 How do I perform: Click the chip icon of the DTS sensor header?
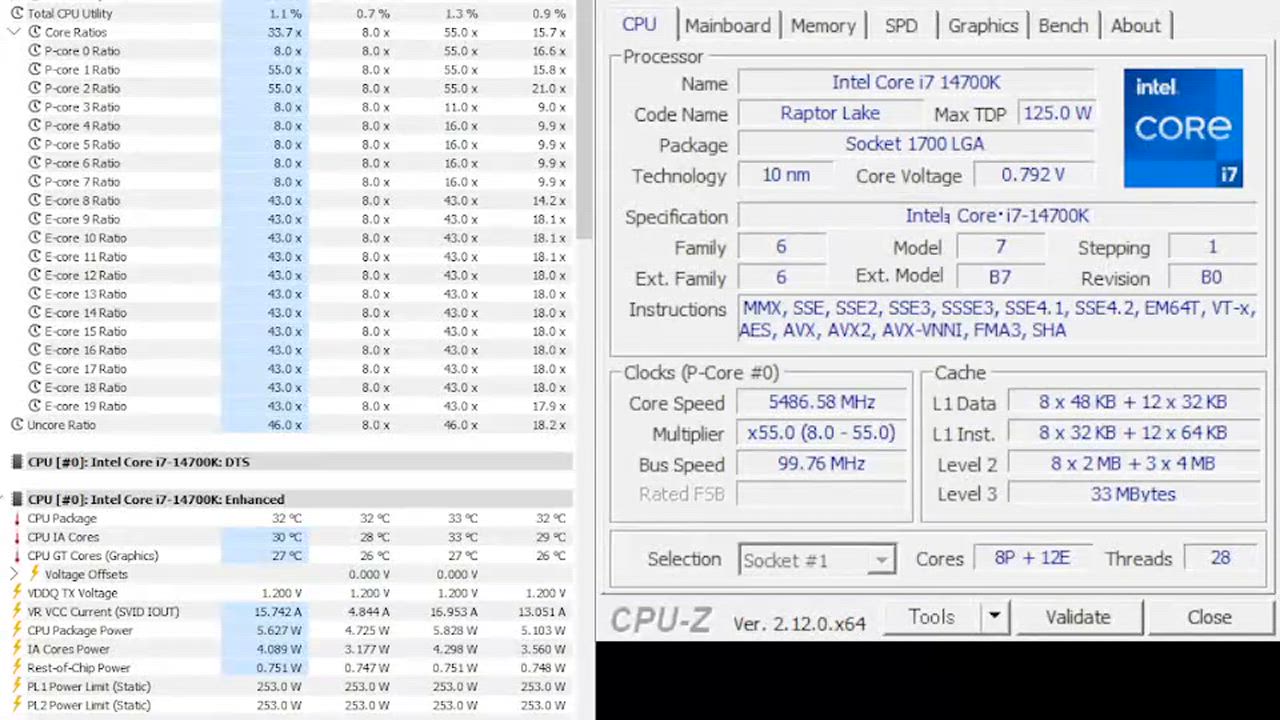pyautogui.click(x=17, y=462)
